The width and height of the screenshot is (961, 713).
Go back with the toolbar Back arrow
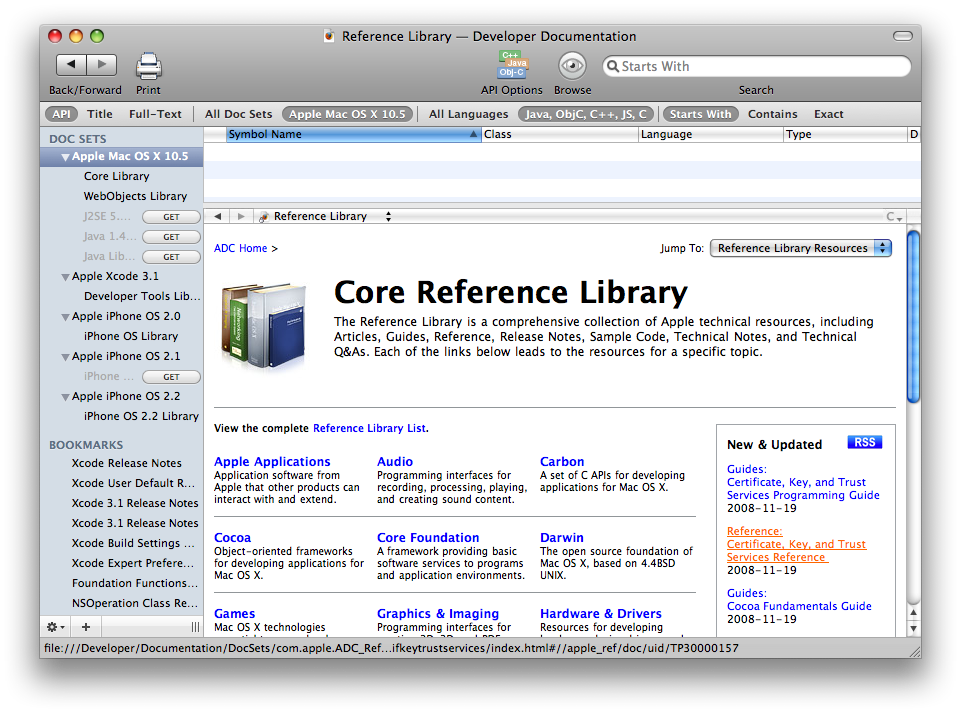71,64
